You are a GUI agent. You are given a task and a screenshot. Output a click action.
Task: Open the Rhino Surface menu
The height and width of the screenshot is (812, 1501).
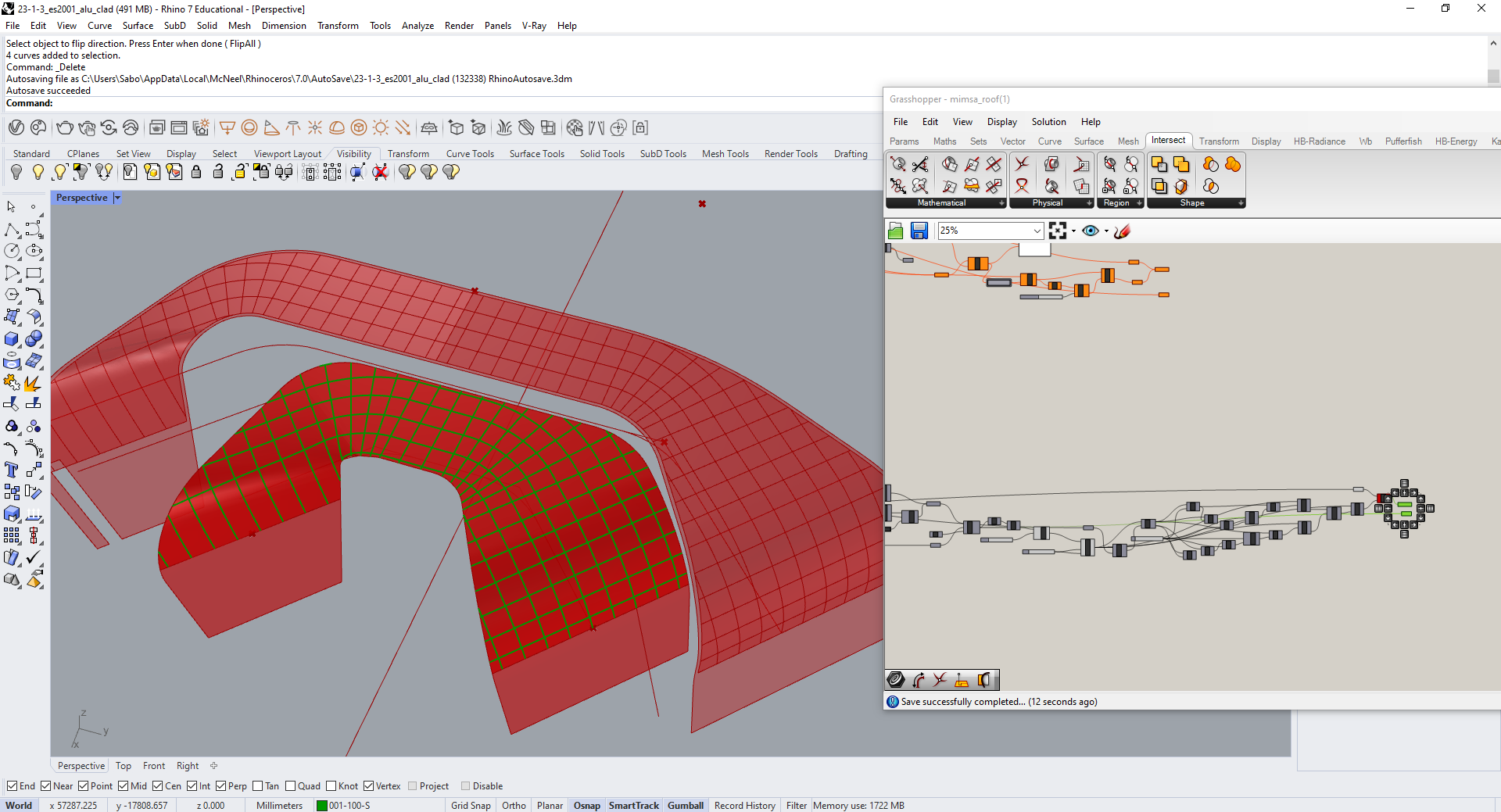coord(138,26)
